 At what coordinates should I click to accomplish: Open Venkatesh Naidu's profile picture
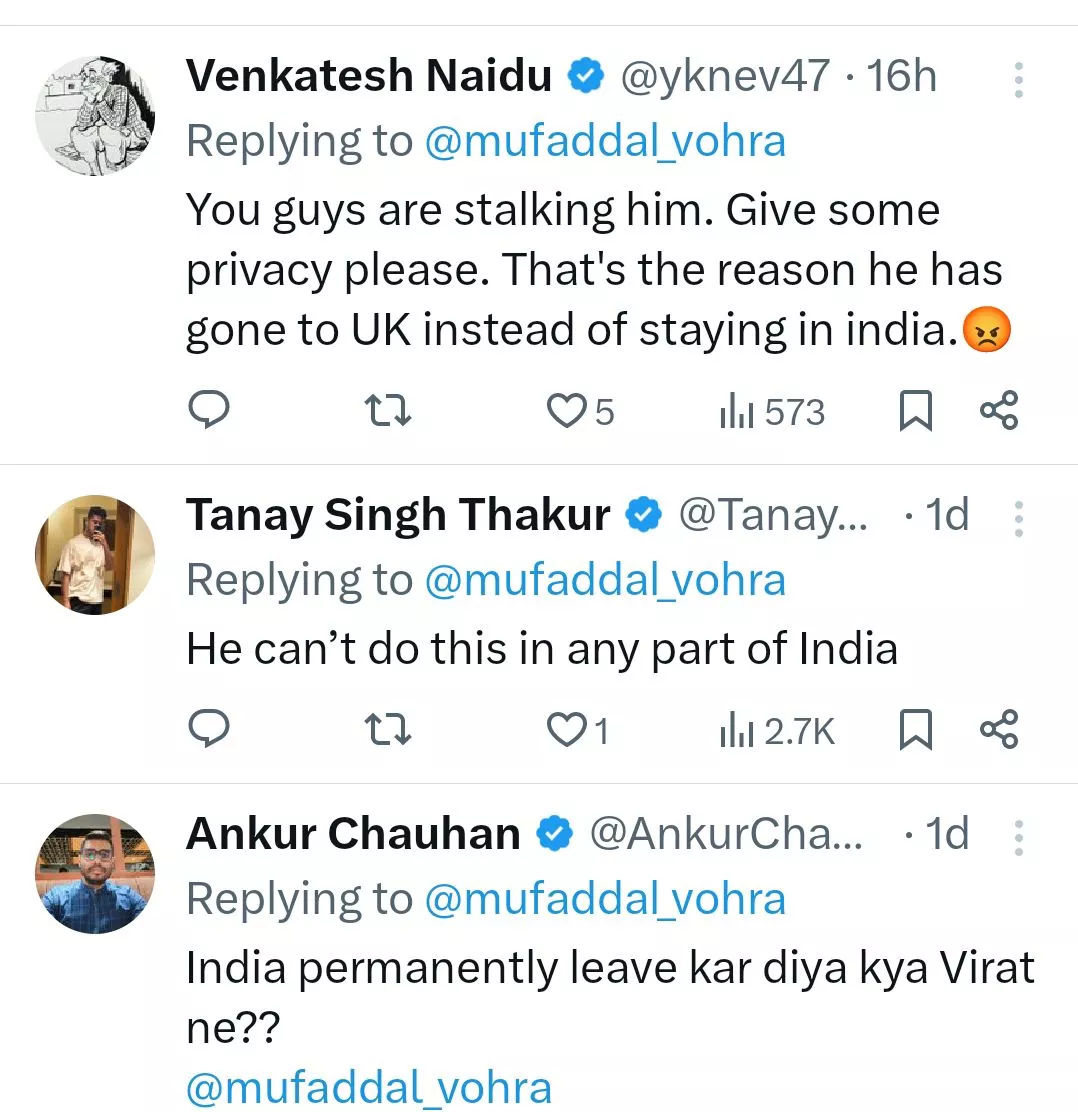tap(95, 116)
